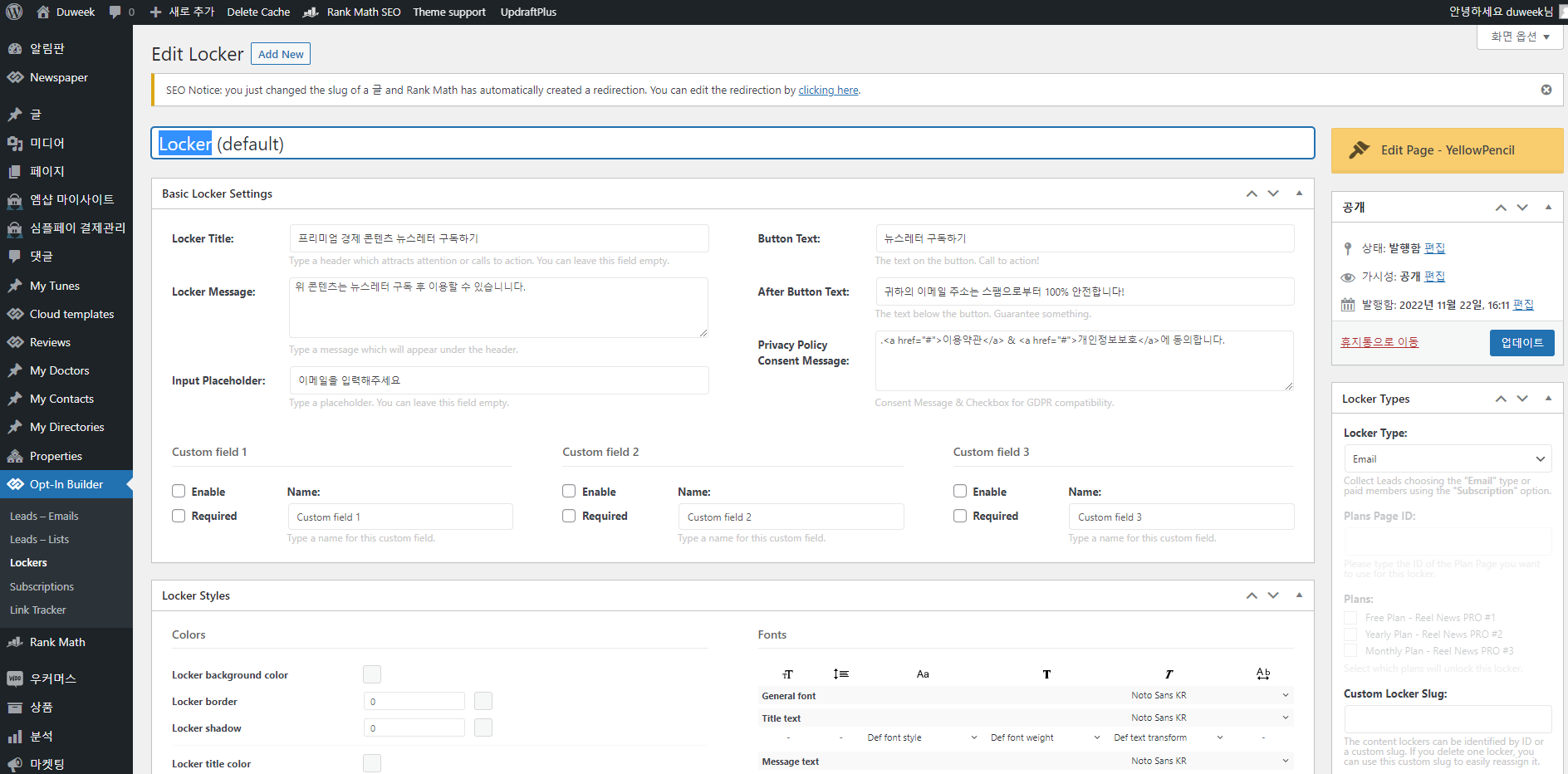Screen dimensions: 1568x774
Task: Open Leads – Lists submenu
Action: pyautogui.click(x=39, y=539)
